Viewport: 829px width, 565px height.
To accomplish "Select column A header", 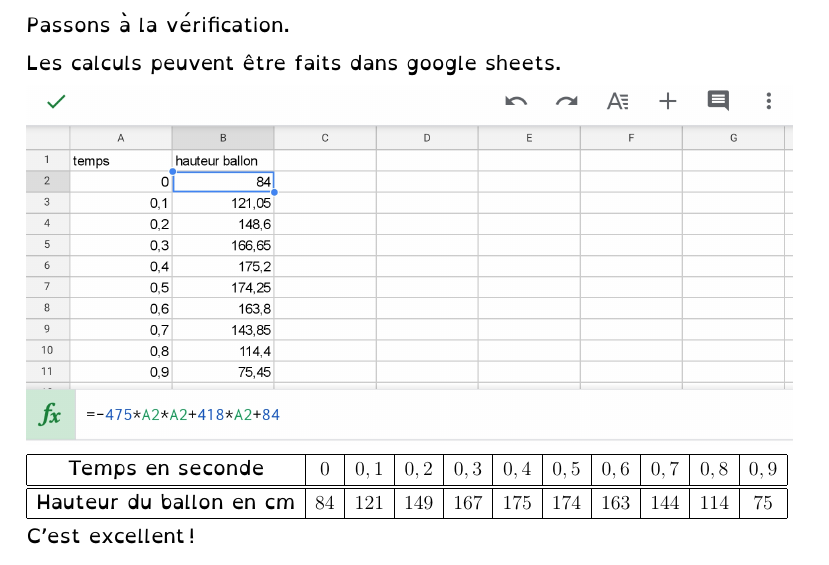I will [x=121, y=138].
